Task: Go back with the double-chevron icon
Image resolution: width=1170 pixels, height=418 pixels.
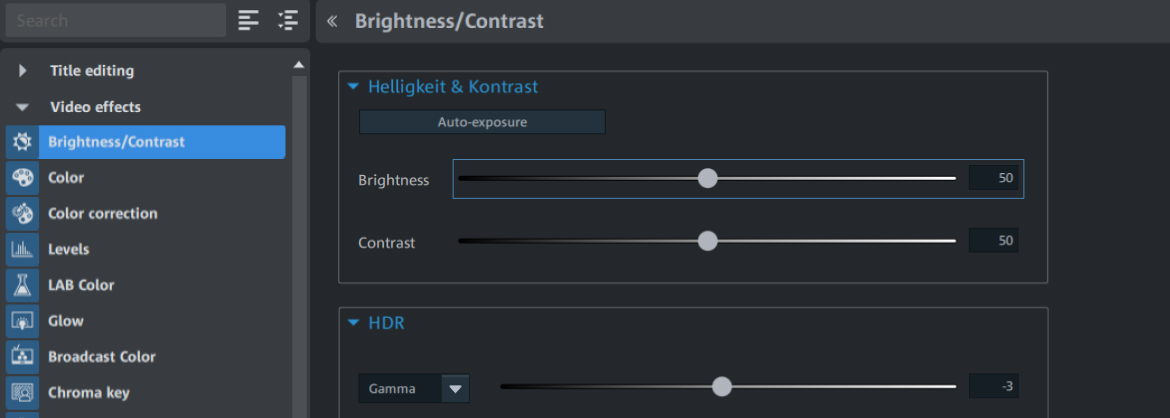Action: point(332,21)
